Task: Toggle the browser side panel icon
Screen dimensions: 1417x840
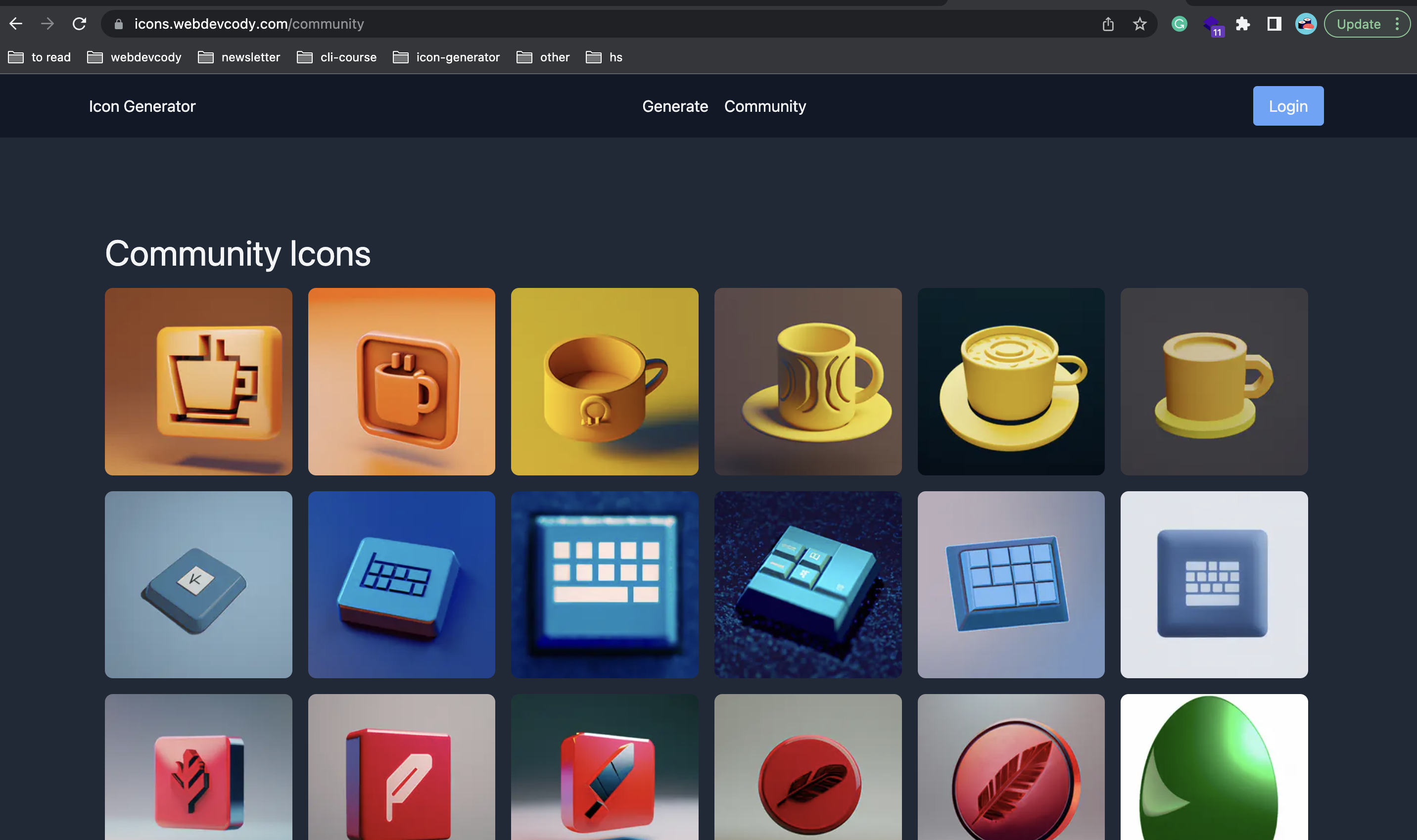Action: pos(1275,24)
